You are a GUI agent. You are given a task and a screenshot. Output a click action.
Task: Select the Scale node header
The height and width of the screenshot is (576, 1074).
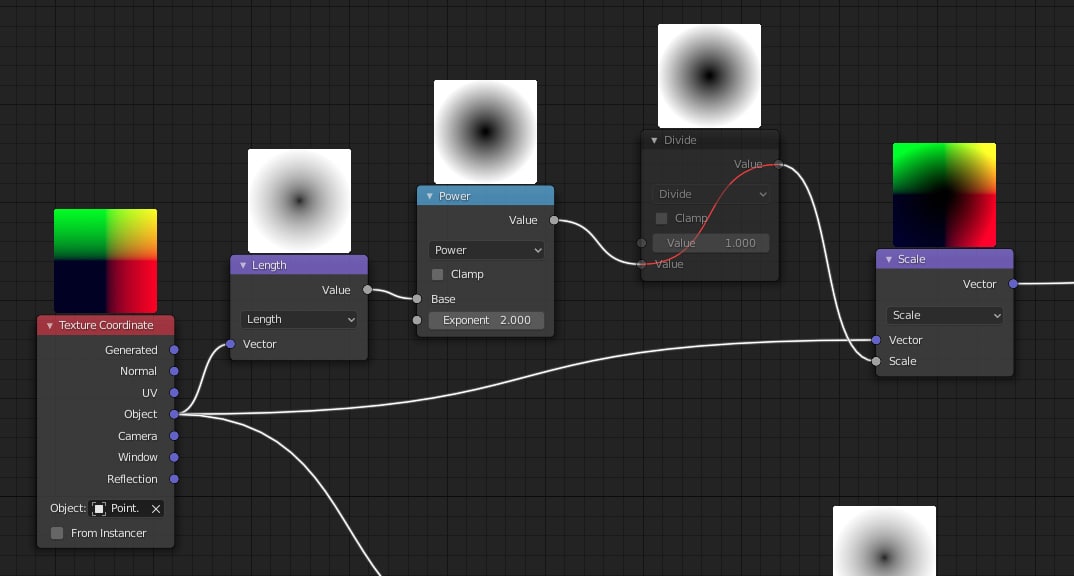(945, 259)
